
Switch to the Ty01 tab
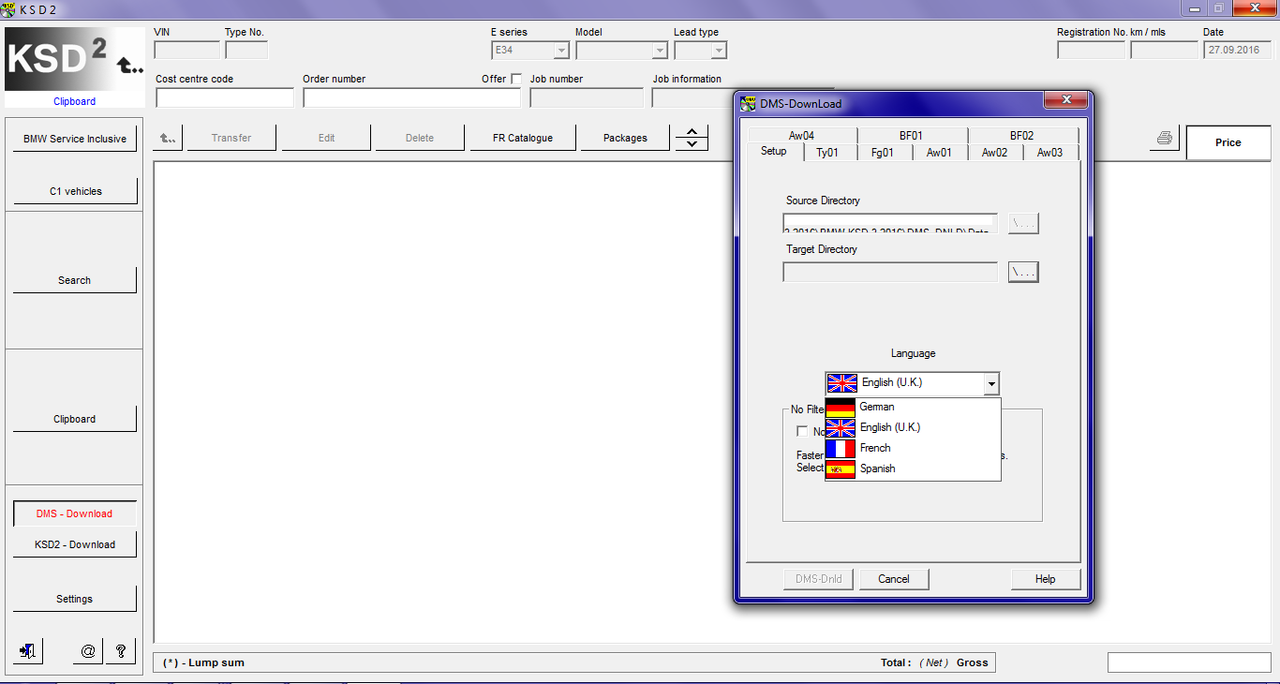coord(827,152)
